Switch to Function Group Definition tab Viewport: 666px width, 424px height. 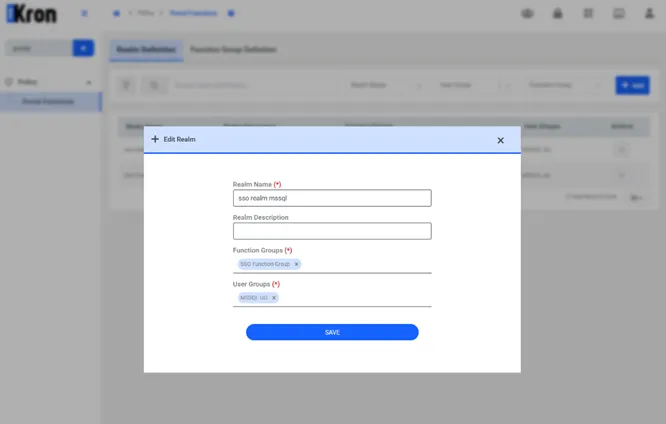click(x=233, y=50)
